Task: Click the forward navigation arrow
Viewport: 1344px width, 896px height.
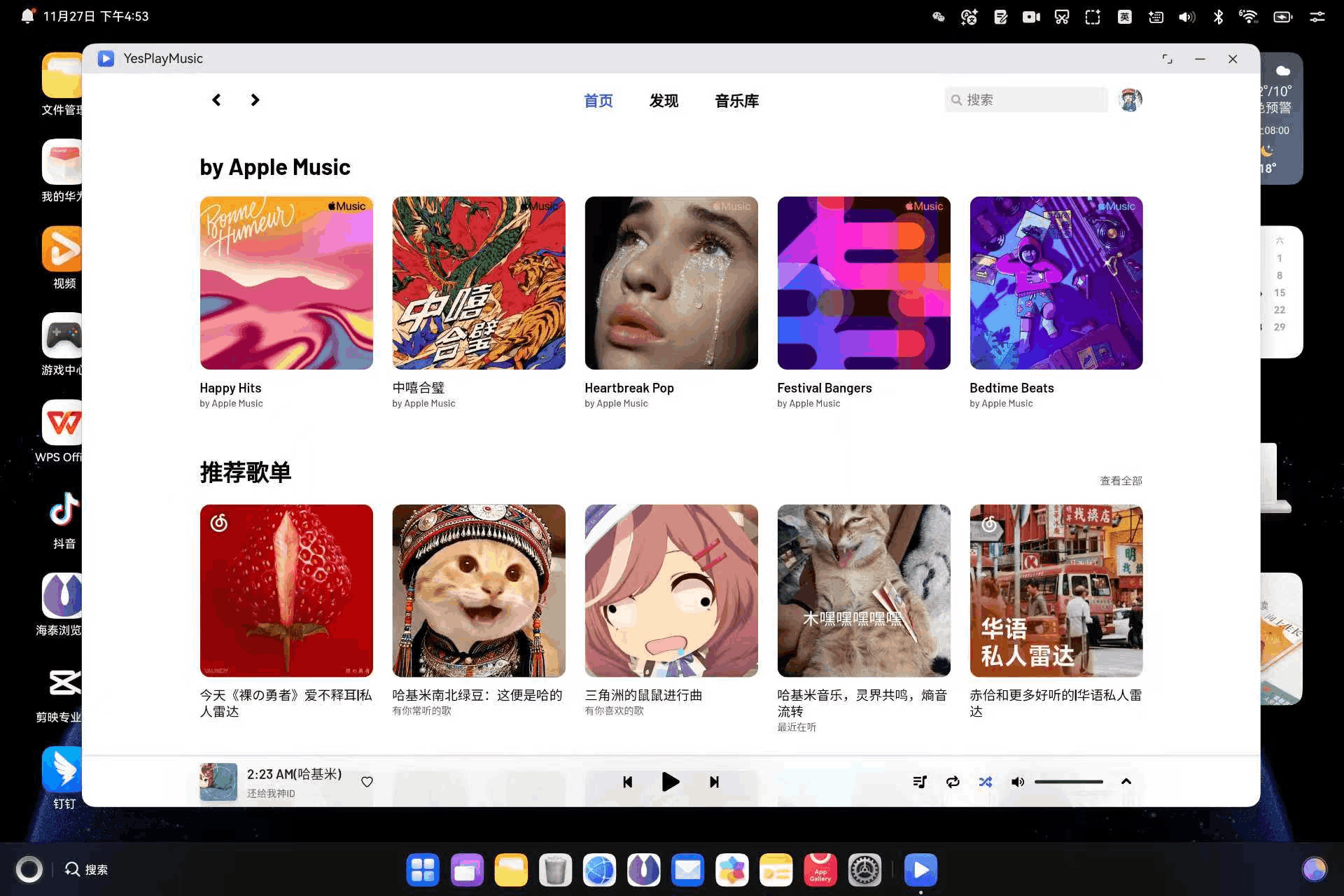Action: 255,99
